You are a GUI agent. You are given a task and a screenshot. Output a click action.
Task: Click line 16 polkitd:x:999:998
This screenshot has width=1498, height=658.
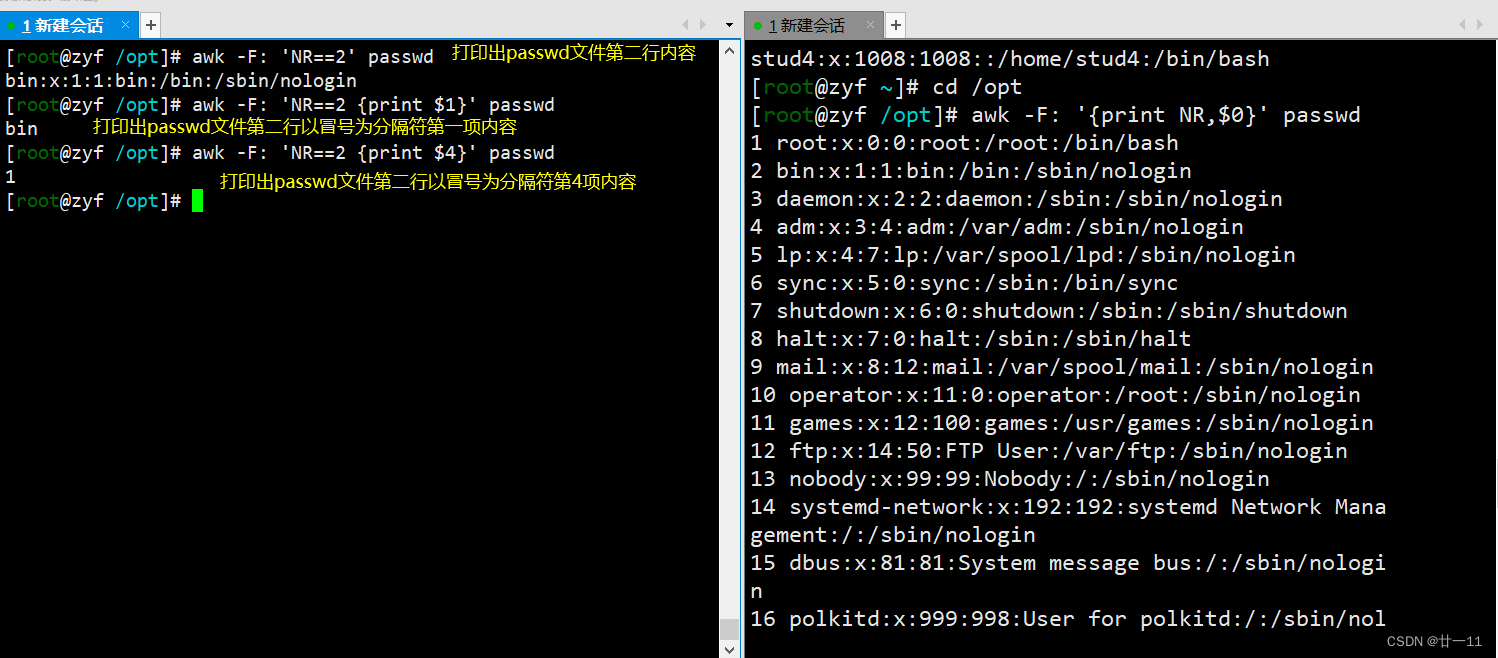click(x=1068, y=619)
